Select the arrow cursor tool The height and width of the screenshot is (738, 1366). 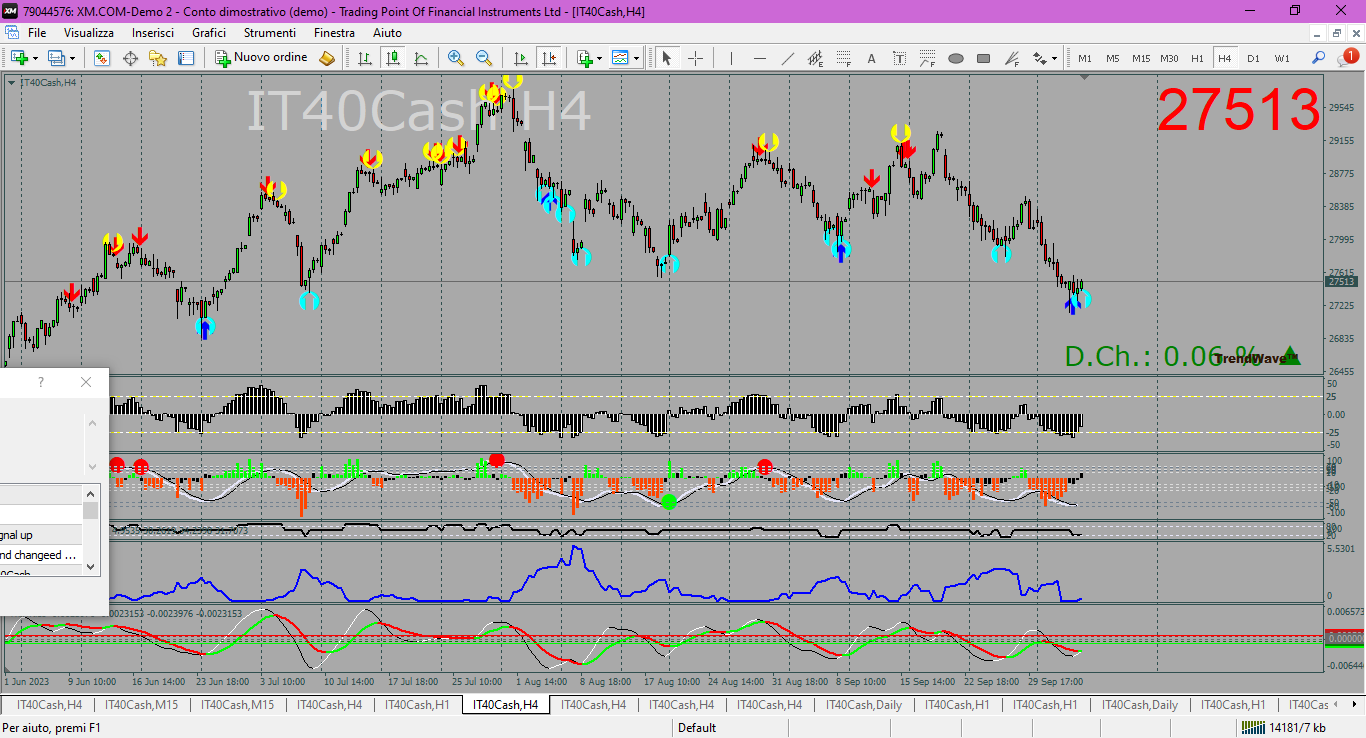pos(667,58)
